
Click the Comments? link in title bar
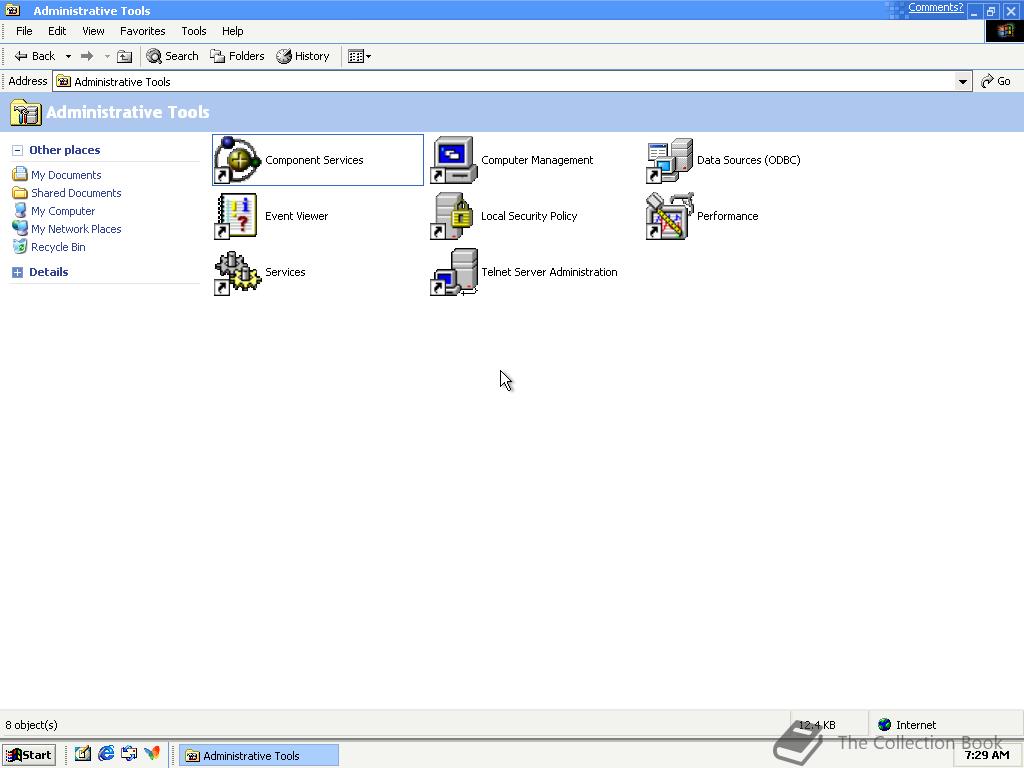(x=935, y=7)
